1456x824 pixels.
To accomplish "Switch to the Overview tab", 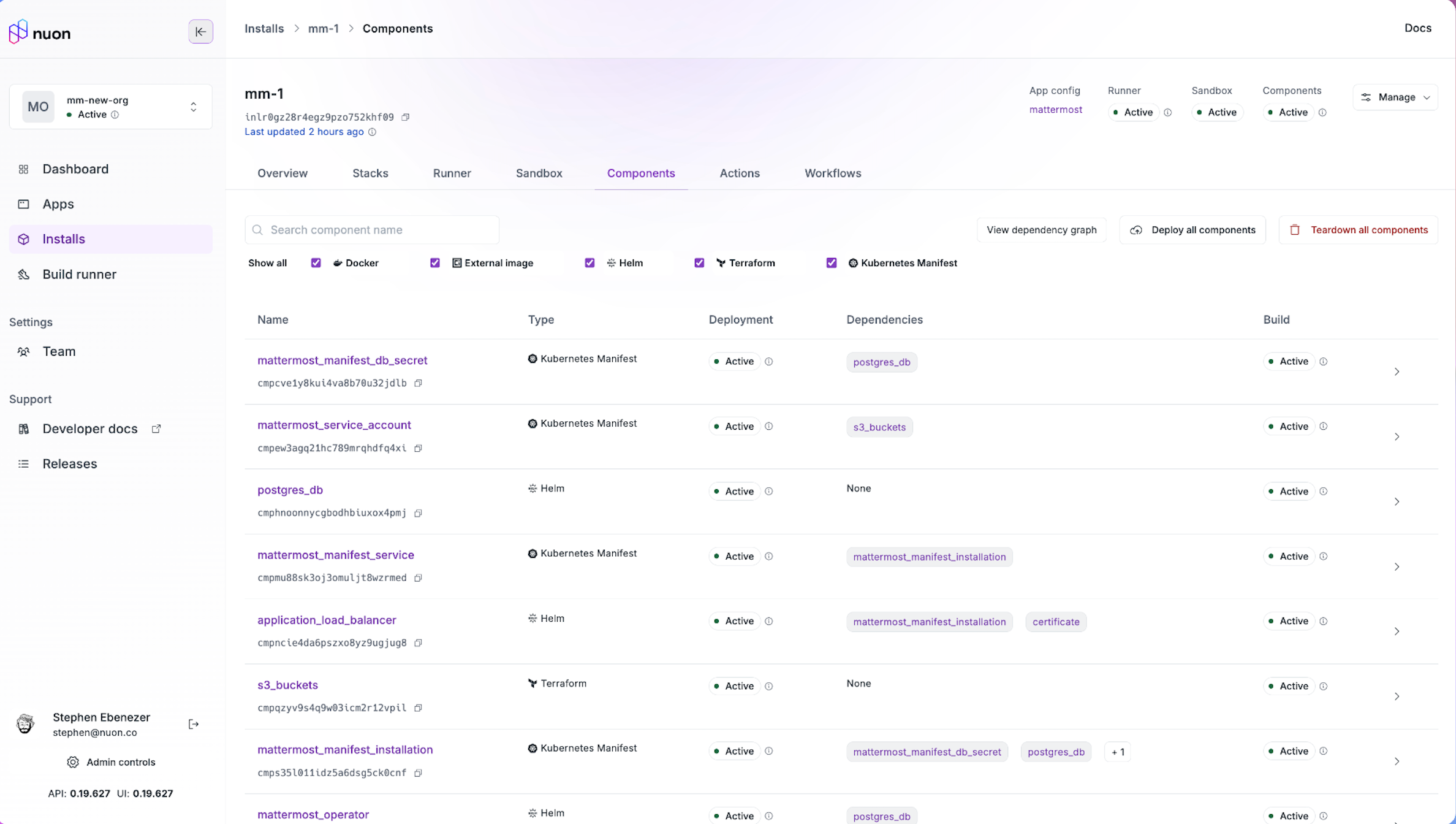I will 282,174.
